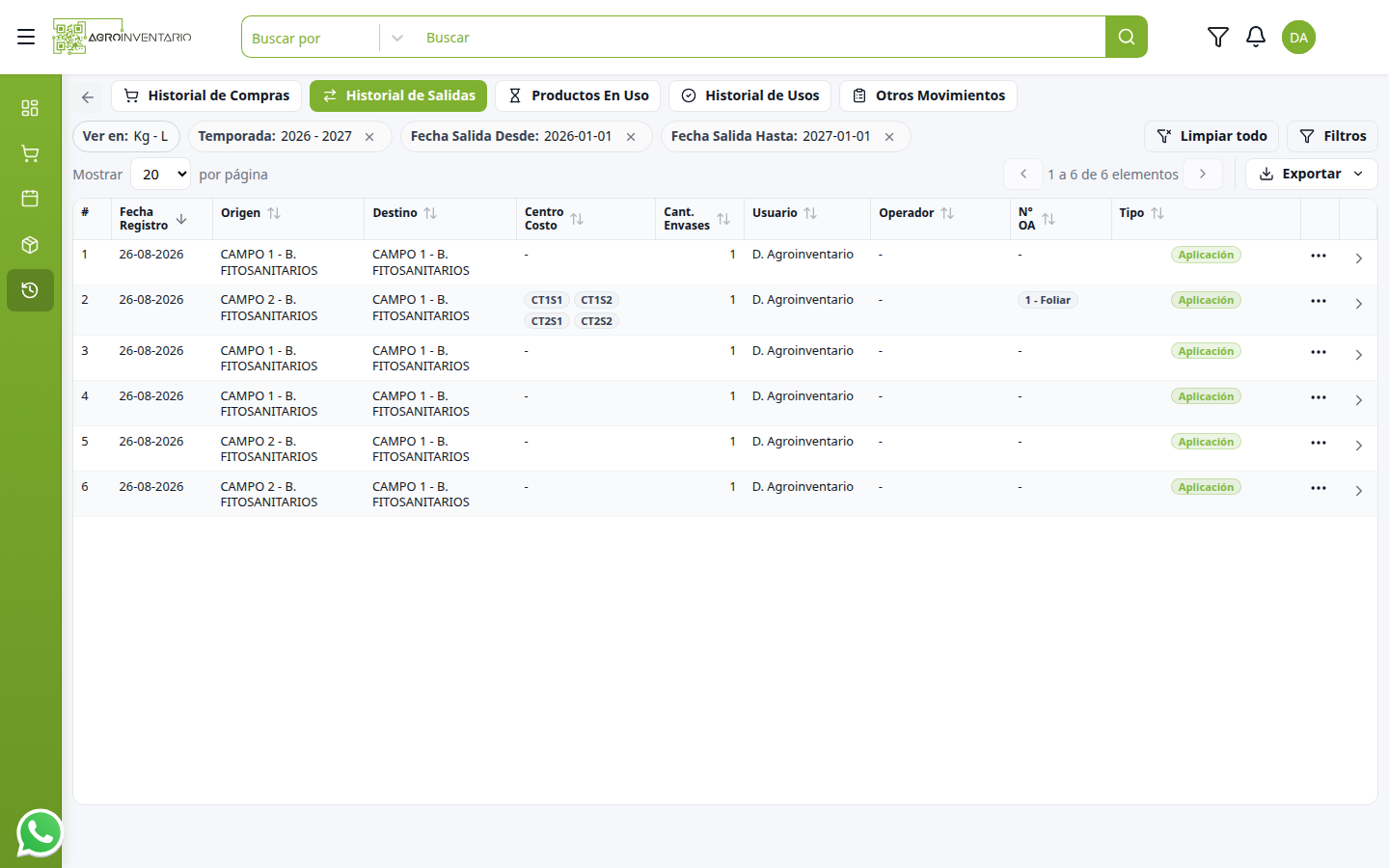The height and width of the screenshot is (868, 1389).
Task: Open the shopping cart icon in sidebar
Action: coord(30,152)
